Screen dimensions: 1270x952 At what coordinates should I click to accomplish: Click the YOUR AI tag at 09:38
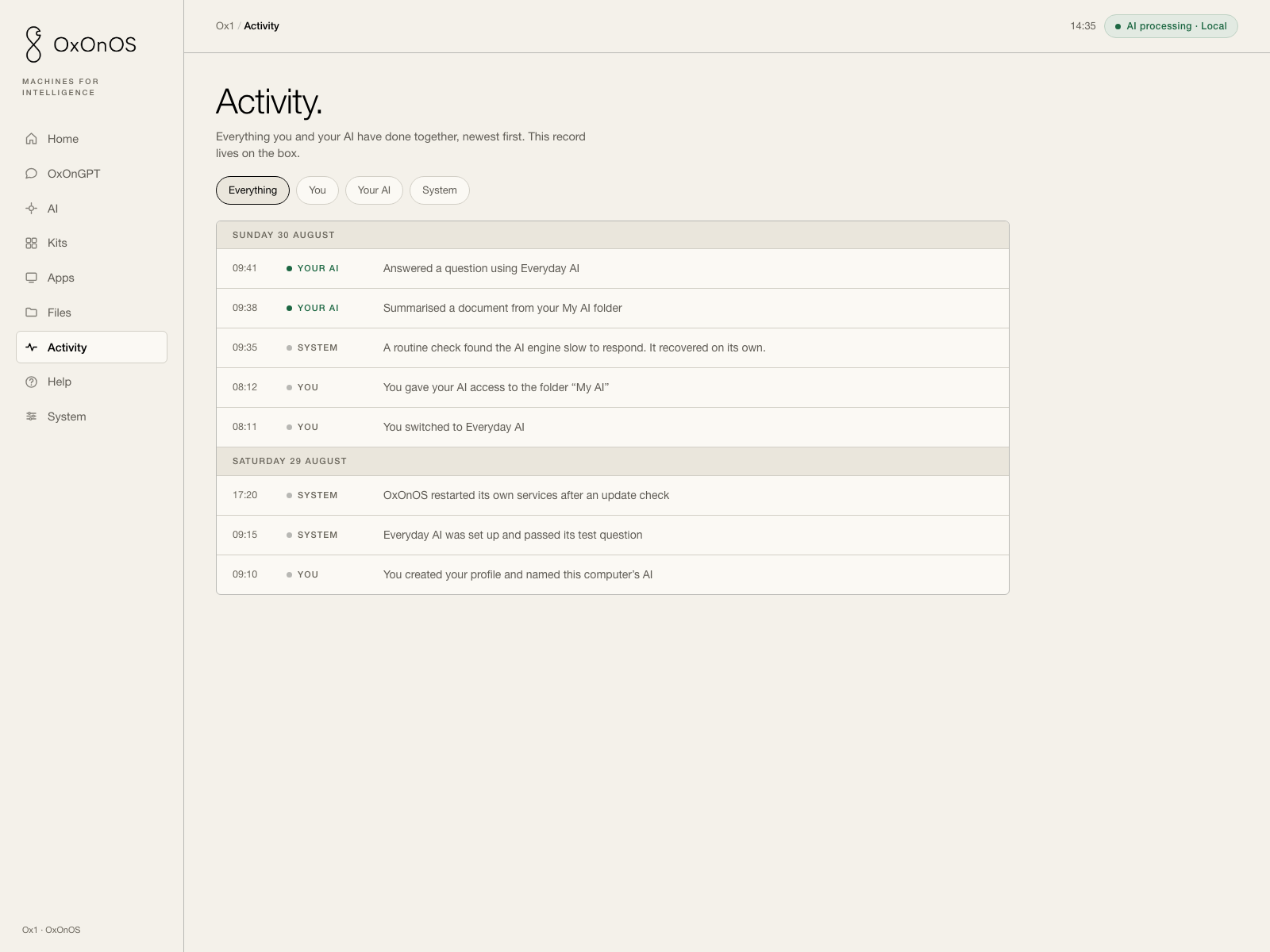click(x=313, y=308)
